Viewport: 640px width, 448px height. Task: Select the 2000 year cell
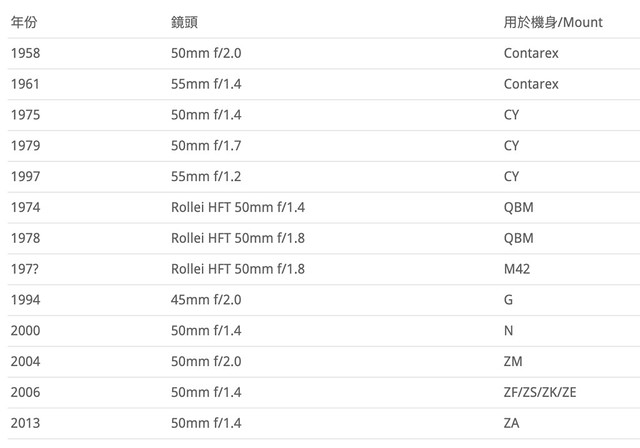(x=25, y=330)
